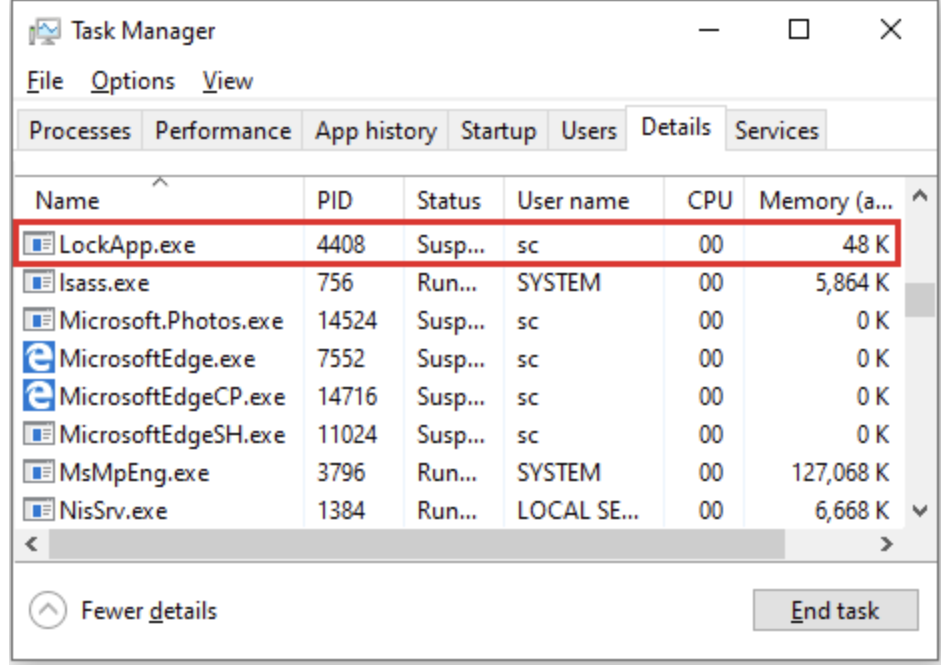Sort by the Name column header

pyautogui.click(x=160, y=200)
